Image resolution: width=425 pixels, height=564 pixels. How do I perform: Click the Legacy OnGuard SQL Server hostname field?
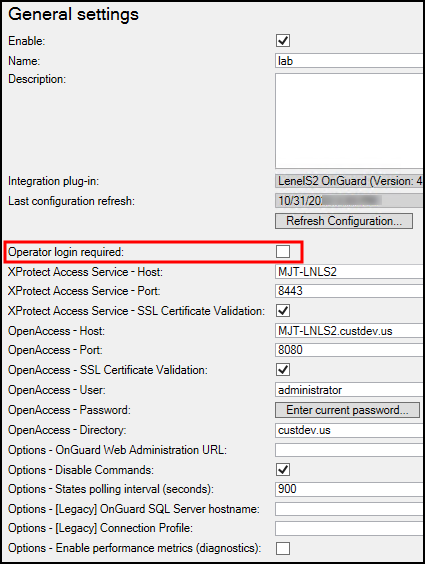pos(349,509)
